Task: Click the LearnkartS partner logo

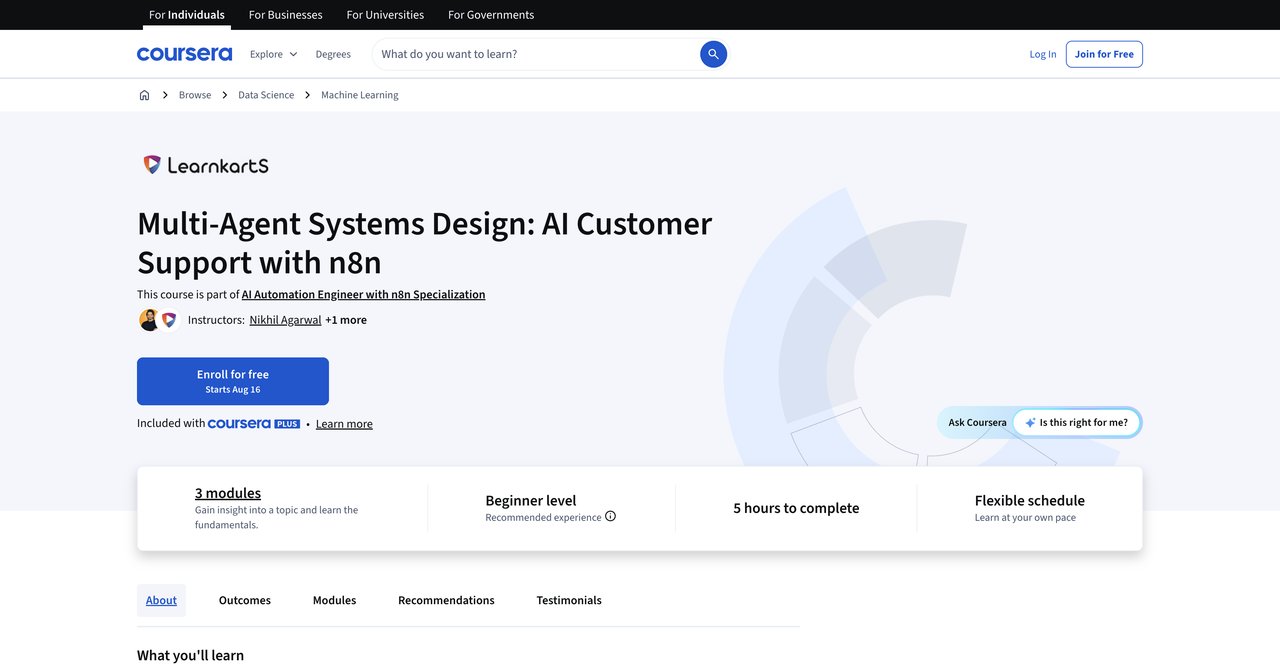Action: (206, 165)
